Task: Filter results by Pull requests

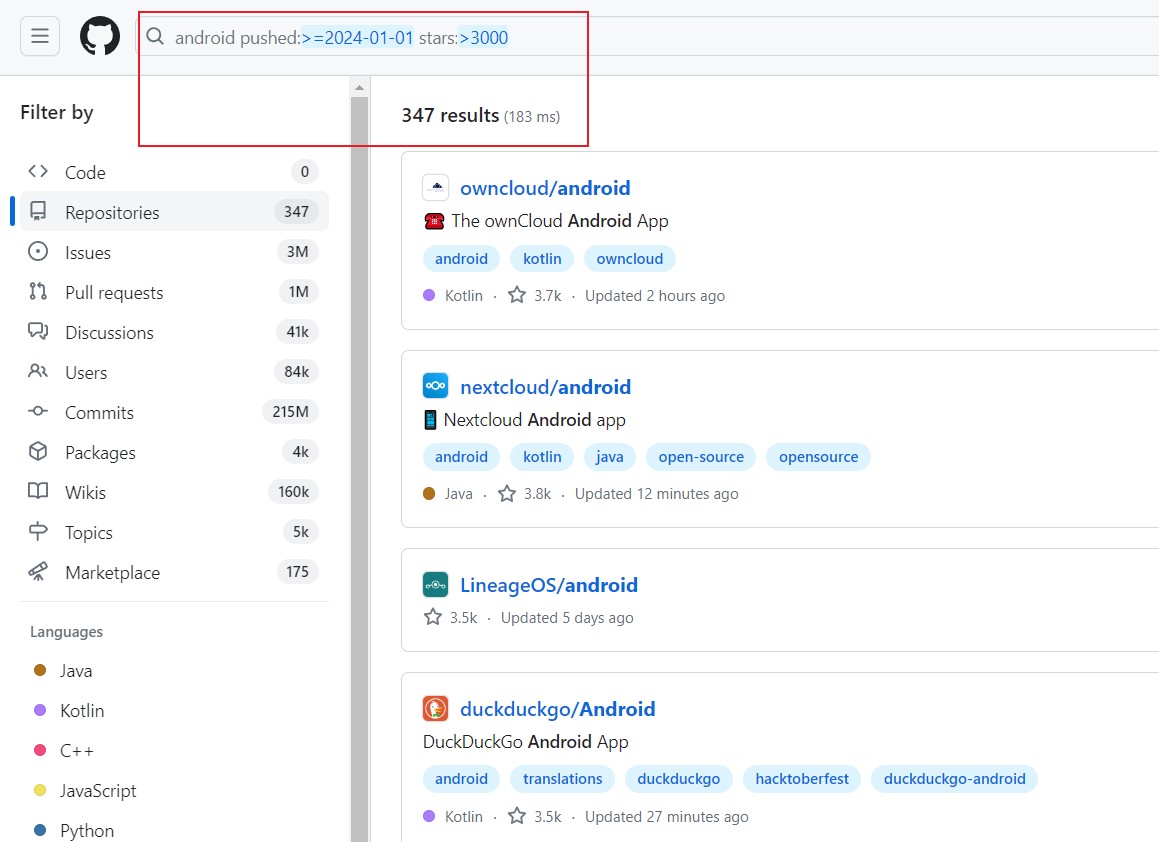Action: [174, 292]
